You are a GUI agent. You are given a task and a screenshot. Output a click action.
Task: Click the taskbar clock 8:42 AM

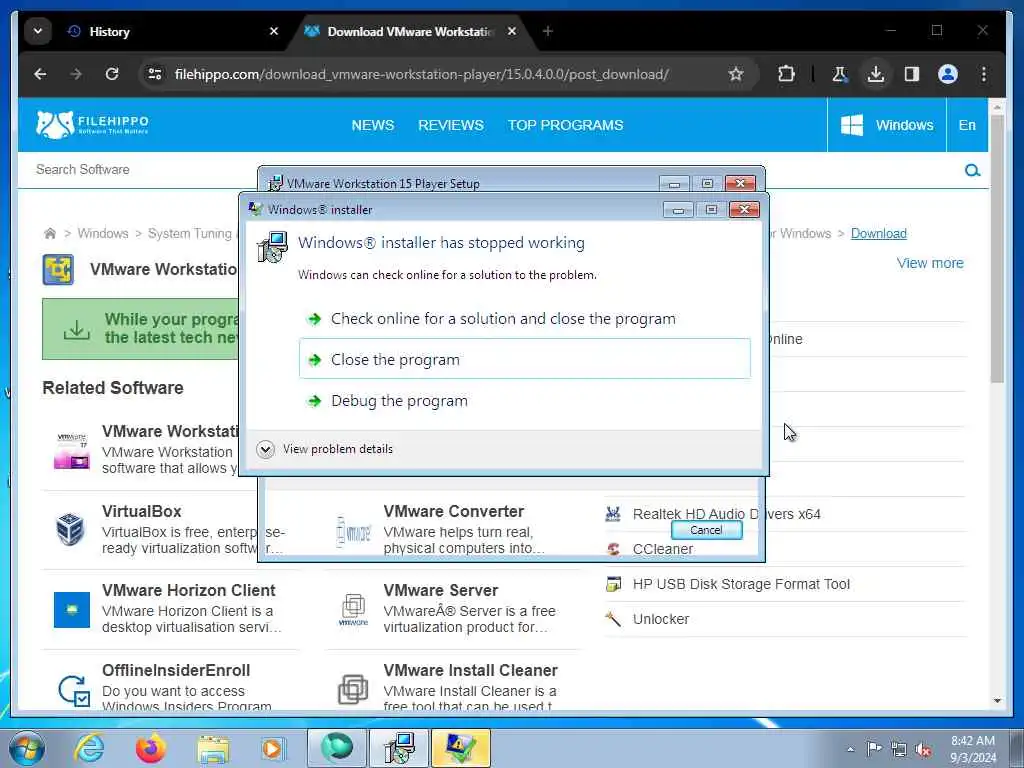[972, 741]
